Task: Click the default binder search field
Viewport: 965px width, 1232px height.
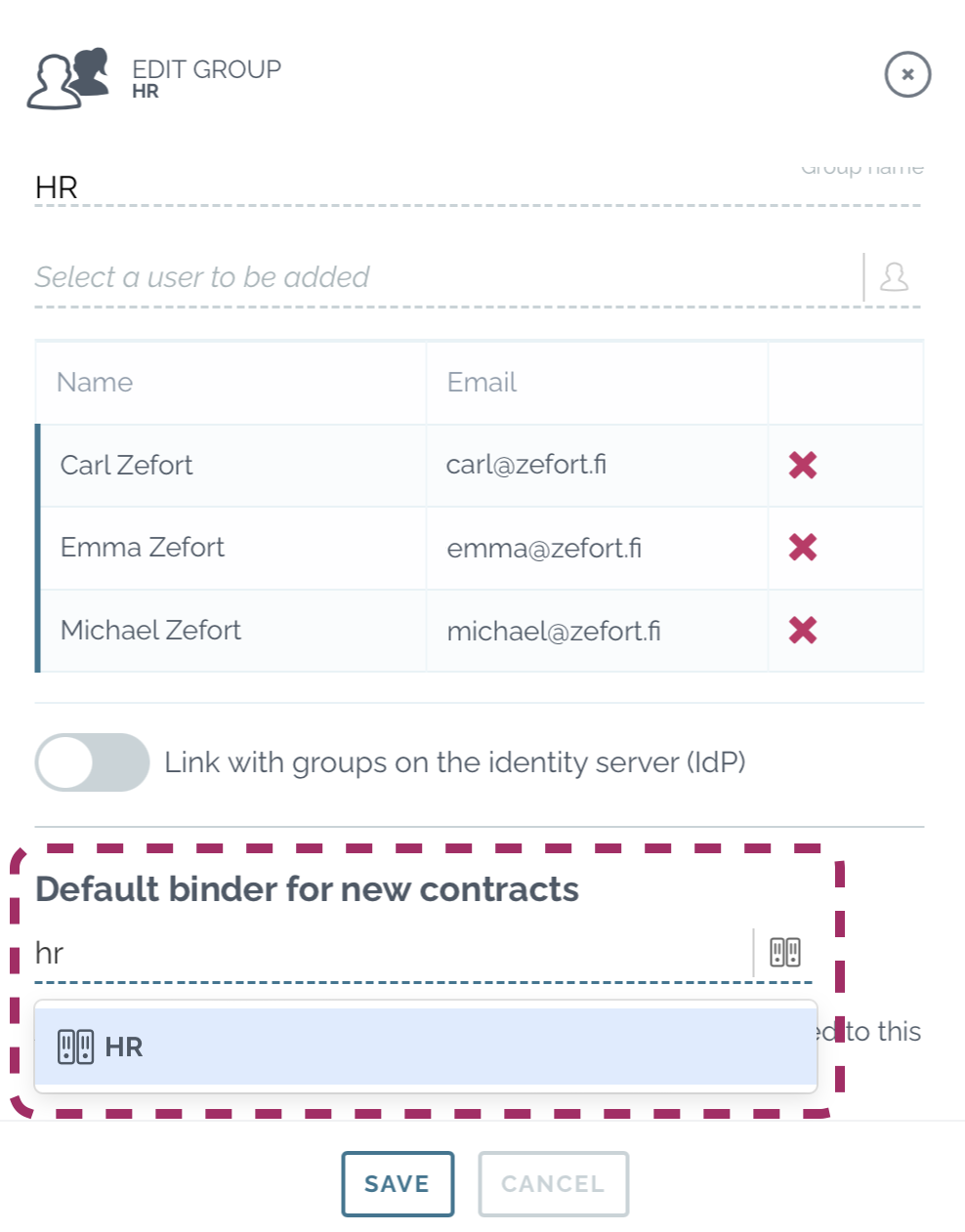Action: pos(393,953)
